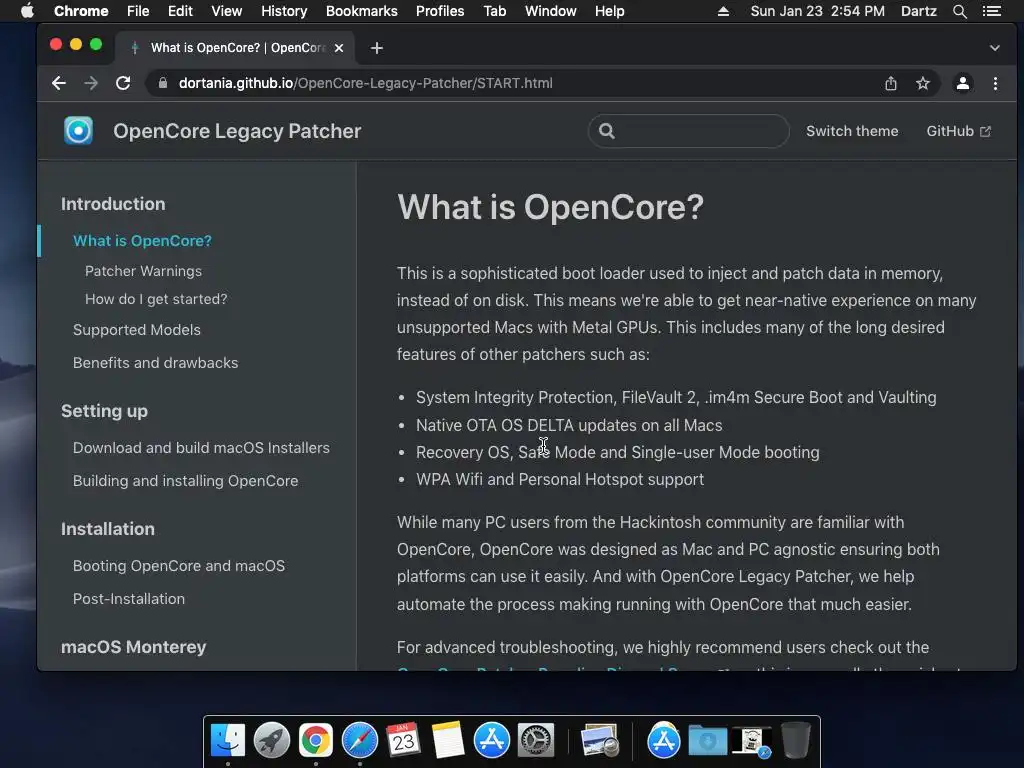The image size is (1024, 768).
Task: Toggle the site theme with Switch theme
Action: pyautogui.click(x=852, y=131)
